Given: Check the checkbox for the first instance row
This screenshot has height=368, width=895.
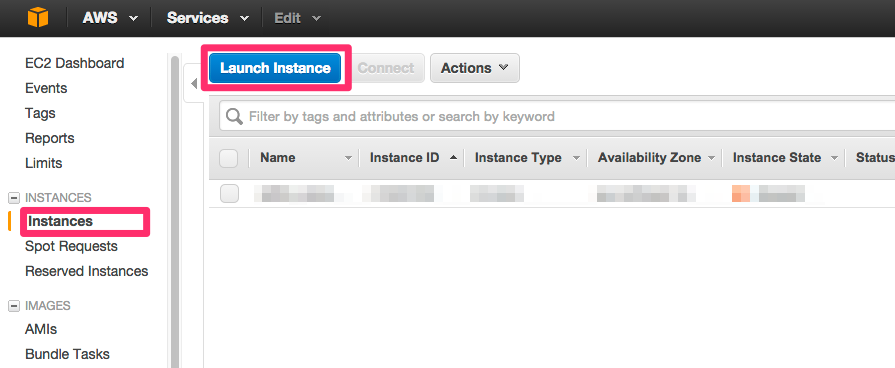Looking at the screenshot, I should [229, 194].
